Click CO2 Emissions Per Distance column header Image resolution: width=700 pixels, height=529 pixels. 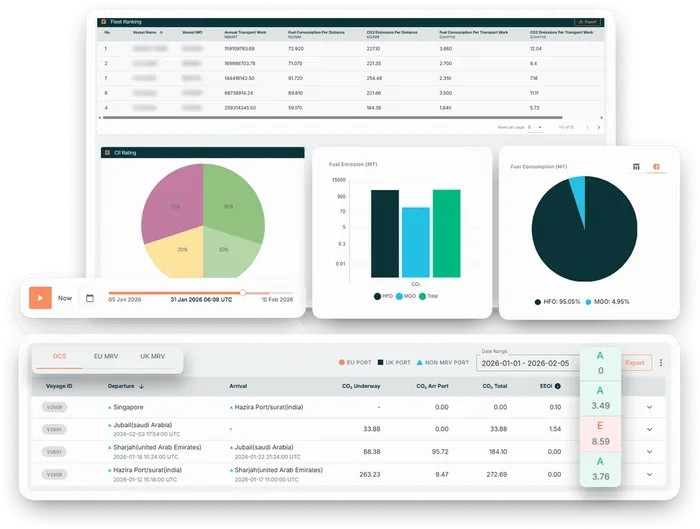[392, 33]
